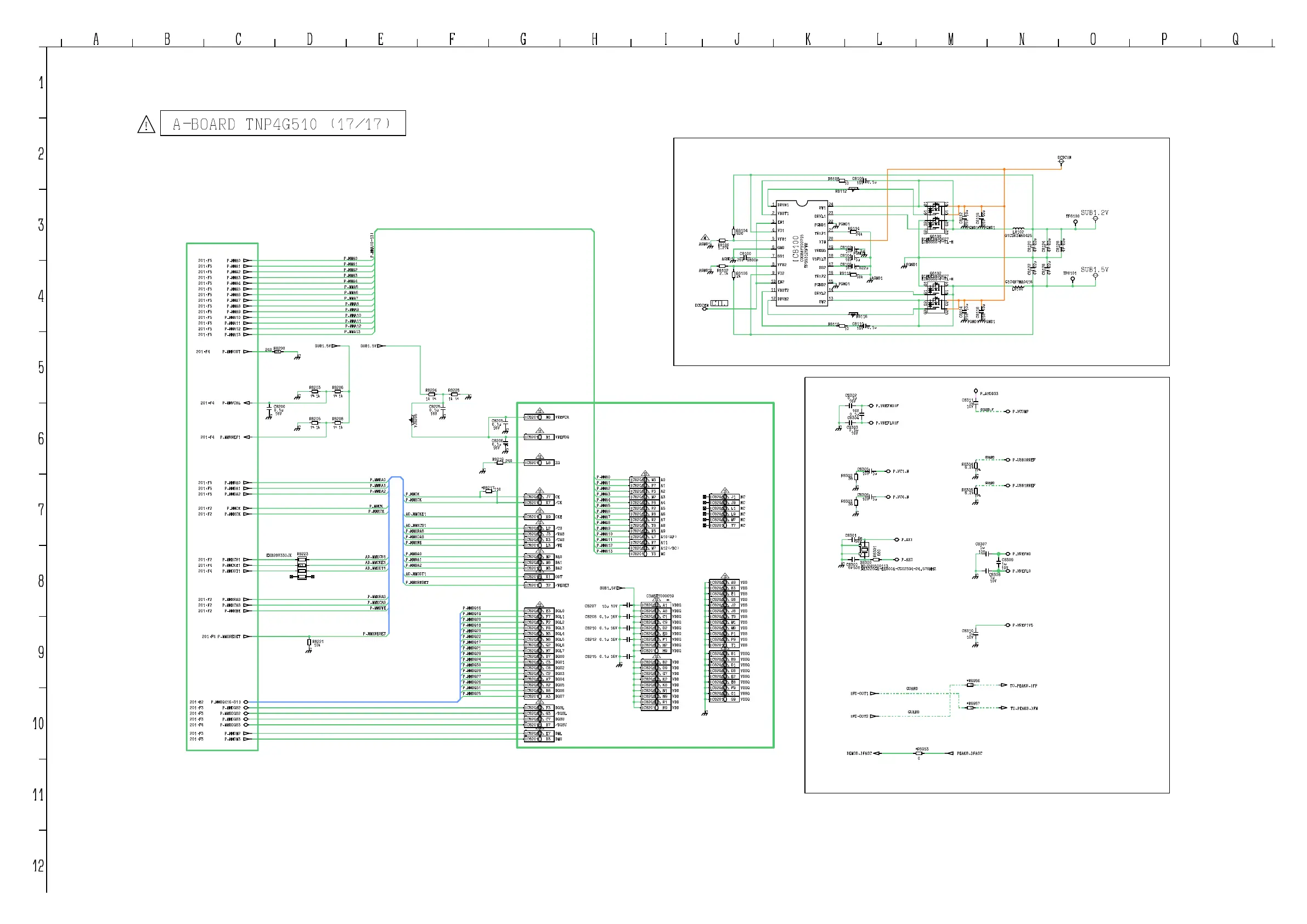Click the SUB1.2V output label
Viewport: 1307px width, 924px height.
(1094, 213)
